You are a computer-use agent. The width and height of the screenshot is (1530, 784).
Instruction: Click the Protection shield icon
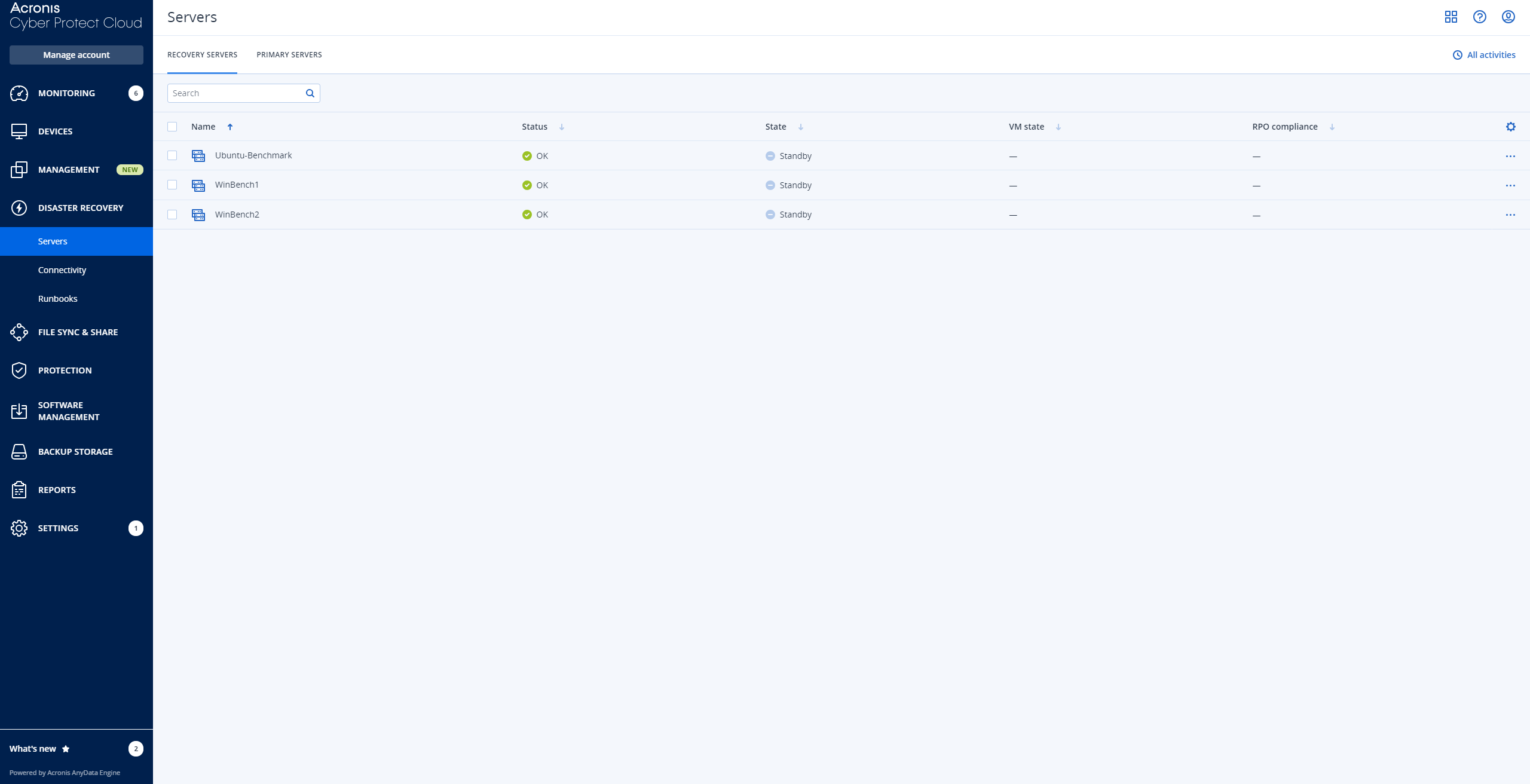(x=19, y=370)
